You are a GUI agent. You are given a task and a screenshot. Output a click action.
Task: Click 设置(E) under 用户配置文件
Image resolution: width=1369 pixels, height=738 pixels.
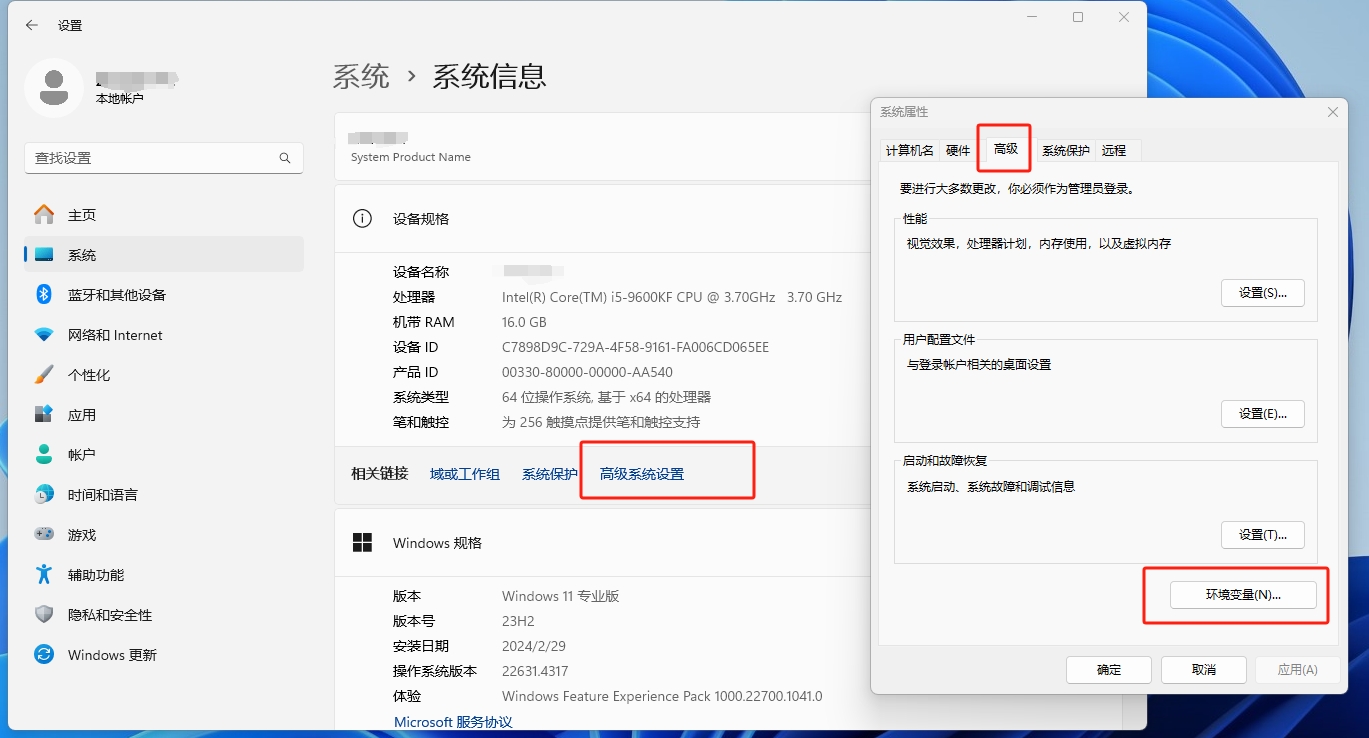pyautogui.click(x=1263, y=414)
